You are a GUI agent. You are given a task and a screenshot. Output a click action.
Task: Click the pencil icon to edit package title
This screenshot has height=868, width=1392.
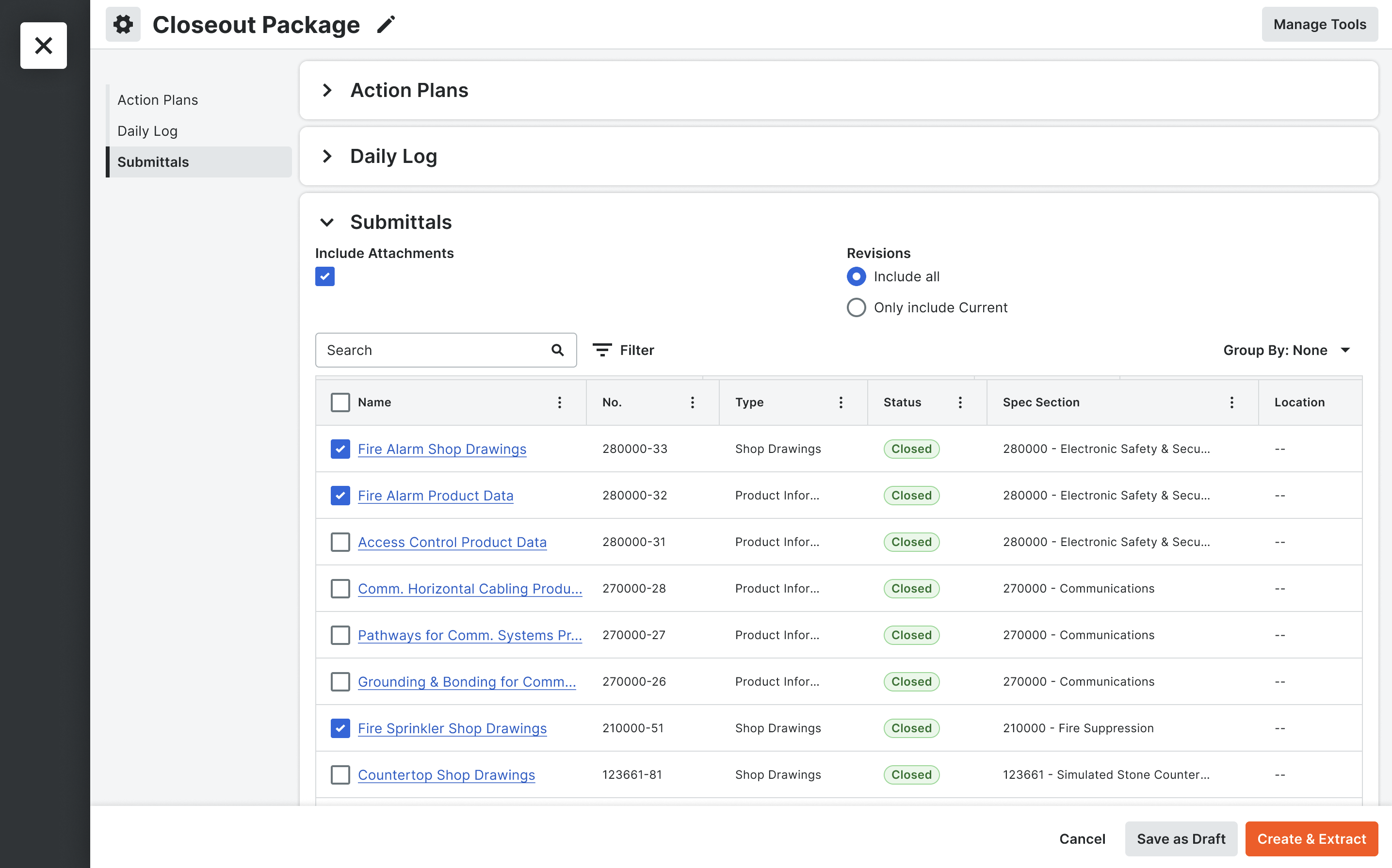pyautogui.click(x=386, y=24)
